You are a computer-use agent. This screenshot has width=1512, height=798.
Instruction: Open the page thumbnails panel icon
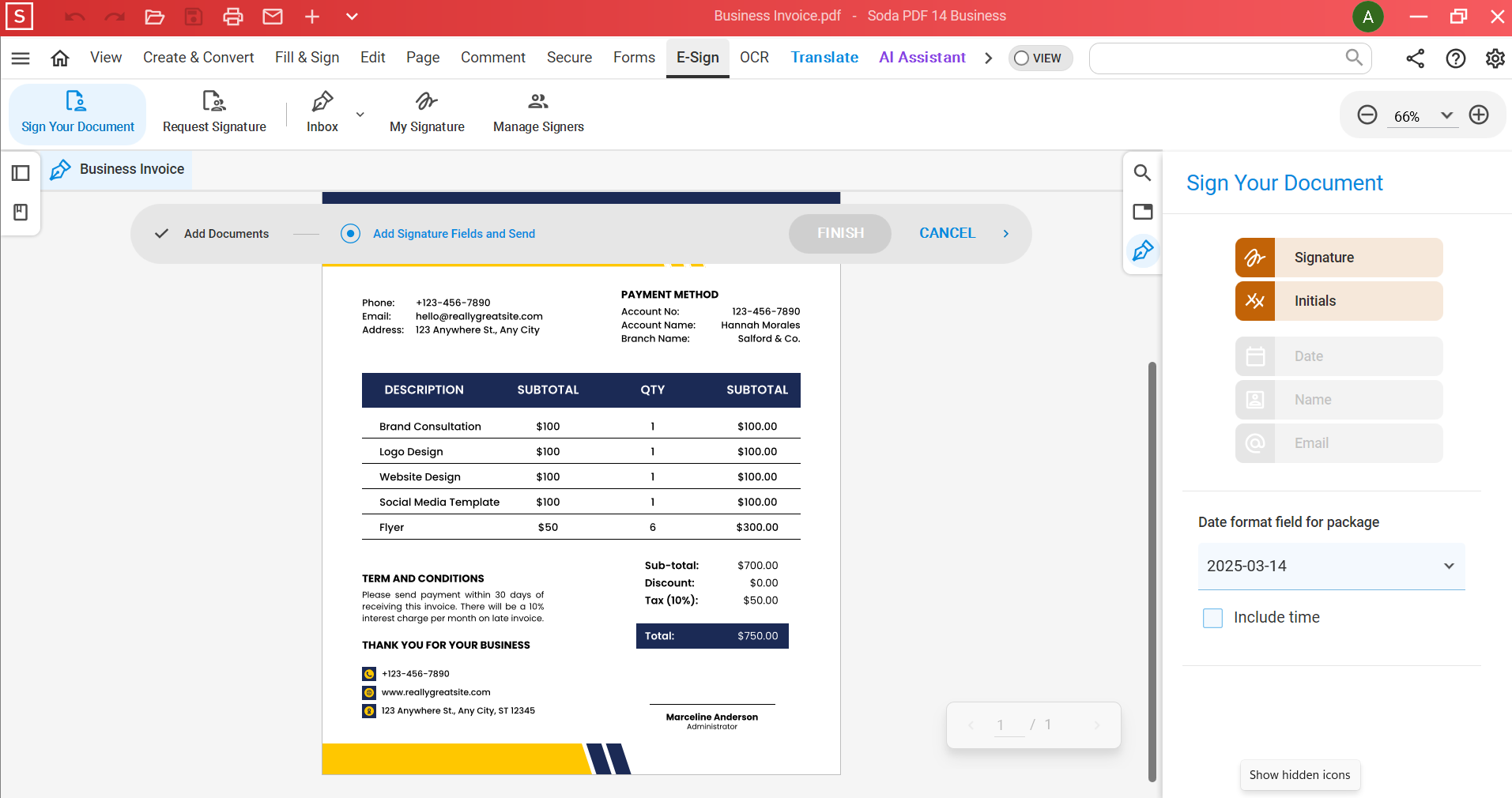[x=1142, y=212]
